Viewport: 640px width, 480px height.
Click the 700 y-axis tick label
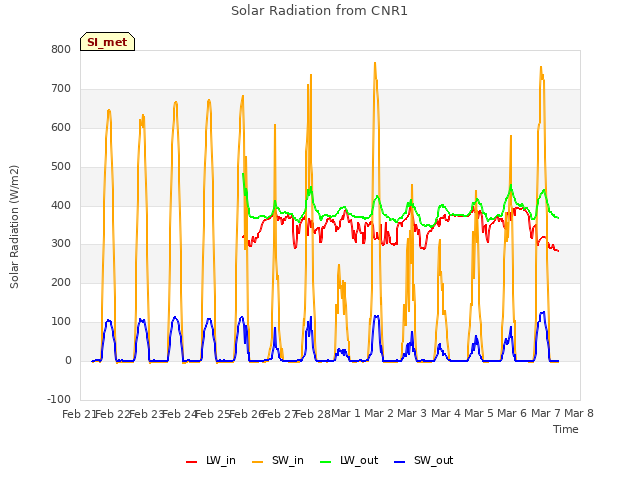coord(61,89)
